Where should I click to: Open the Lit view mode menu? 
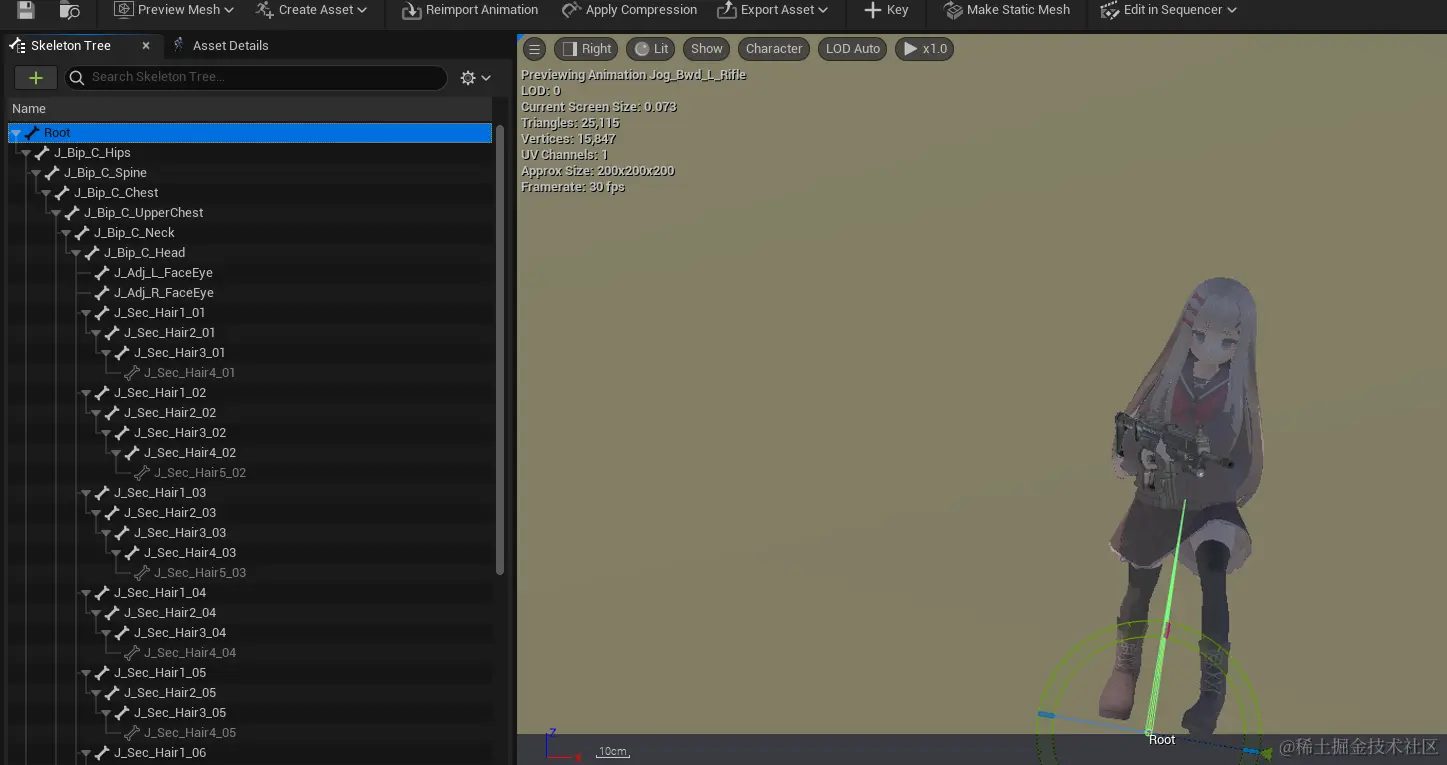[652, 49]
